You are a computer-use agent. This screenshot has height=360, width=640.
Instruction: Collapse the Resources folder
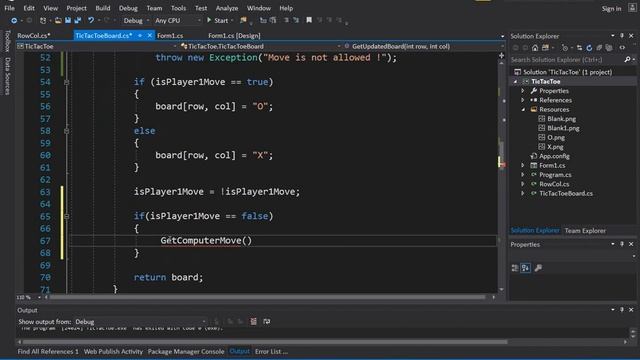click(x=523, y=109)
